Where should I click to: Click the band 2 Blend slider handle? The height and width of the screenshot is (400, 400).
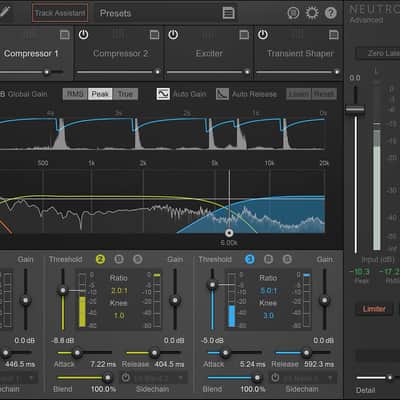tap(108, 378)
